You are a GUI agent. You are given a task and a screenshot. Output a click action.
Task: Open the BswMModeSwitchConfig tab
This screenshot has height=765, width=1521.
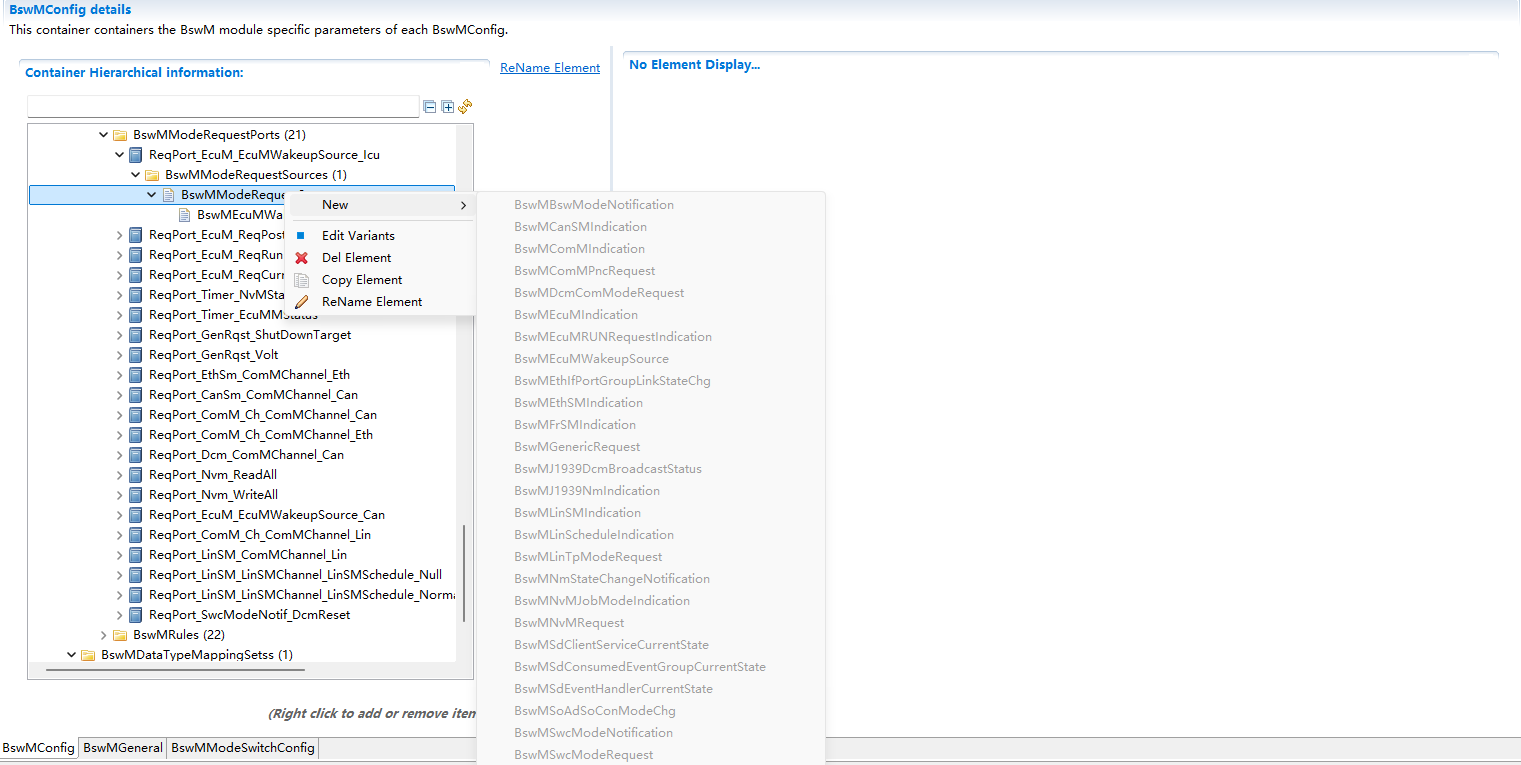[x=242, y=747]
